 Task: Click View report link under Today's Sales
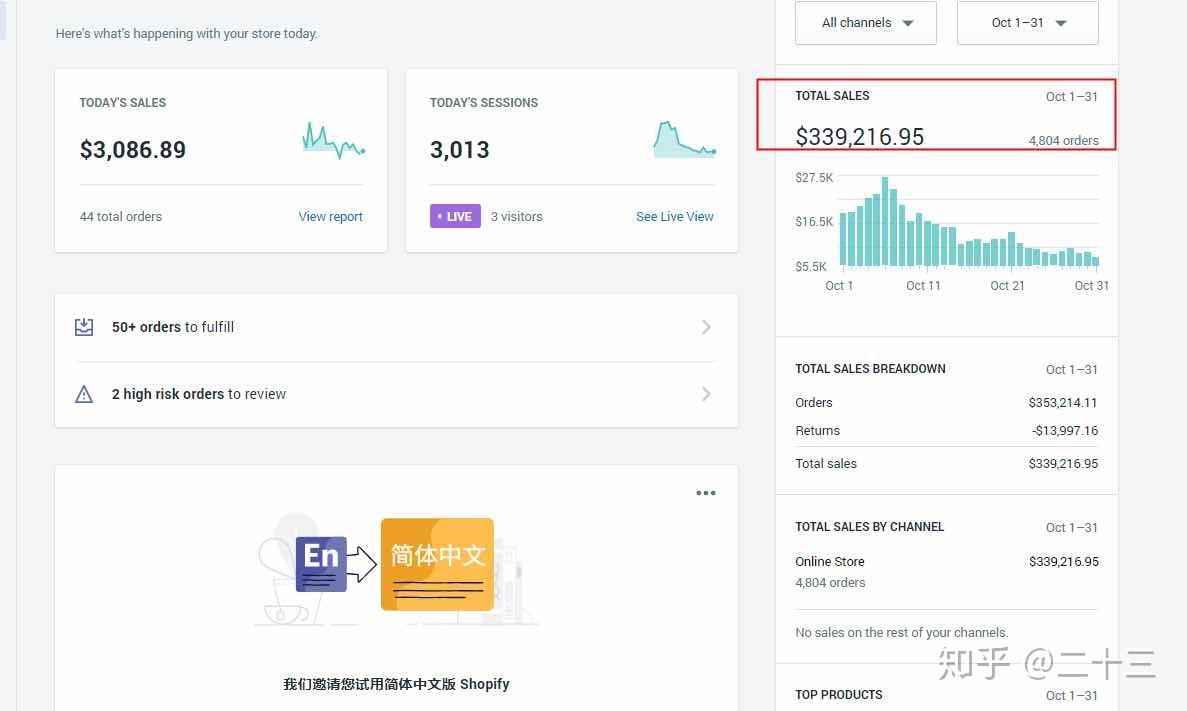pos(330,217)
